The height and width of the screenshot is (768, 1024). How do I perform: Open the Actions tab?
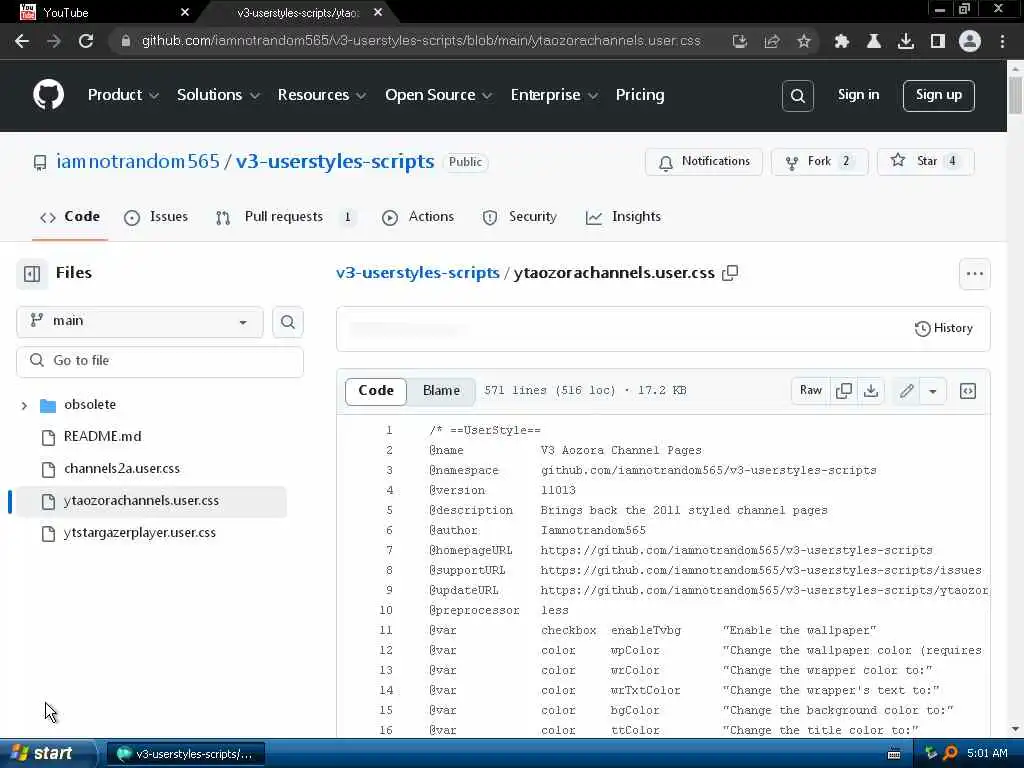pyautogui.click(x=418, y=217)
